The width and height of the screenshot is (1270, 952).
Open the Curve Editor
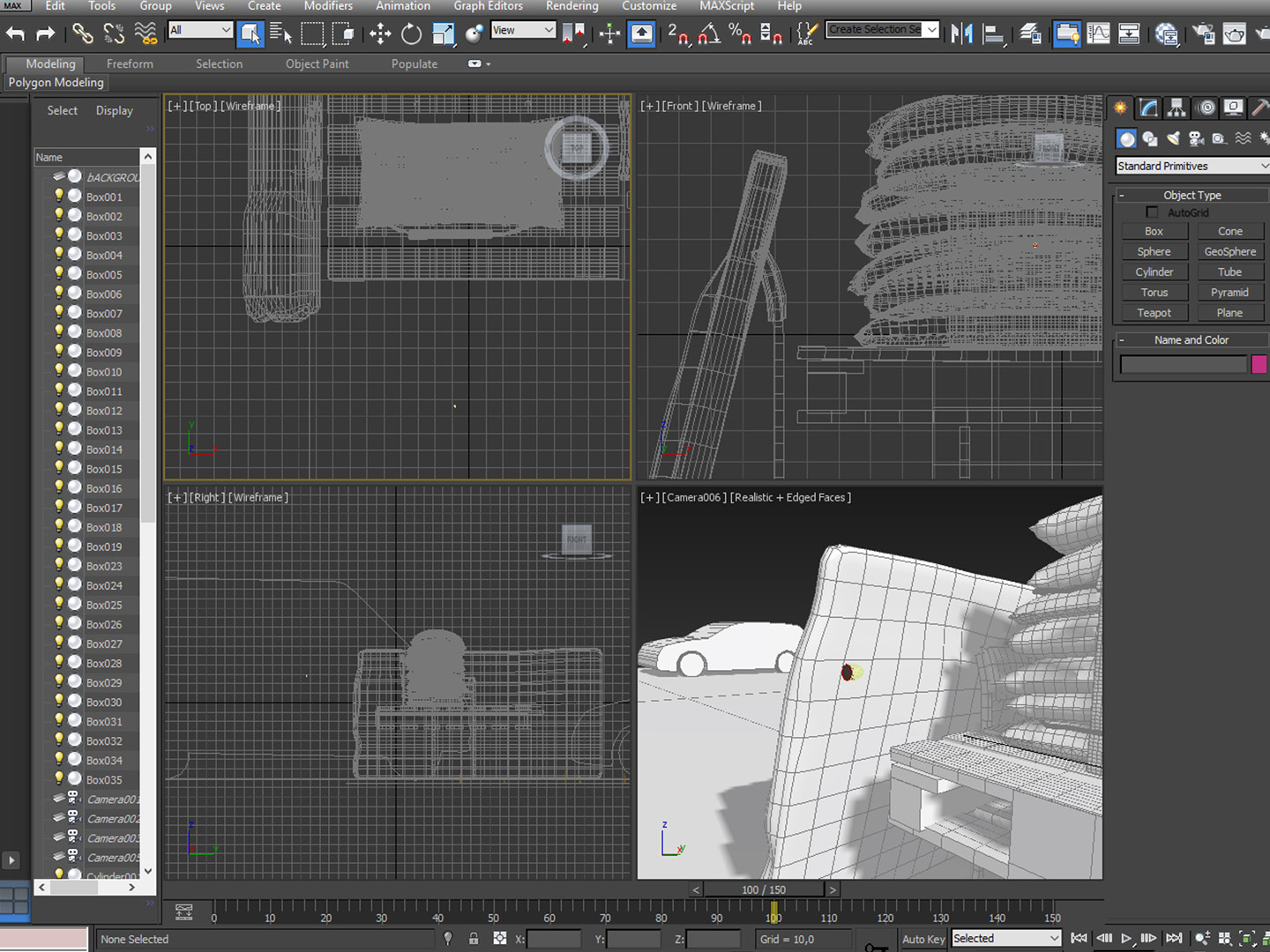tap(1099, 34)
